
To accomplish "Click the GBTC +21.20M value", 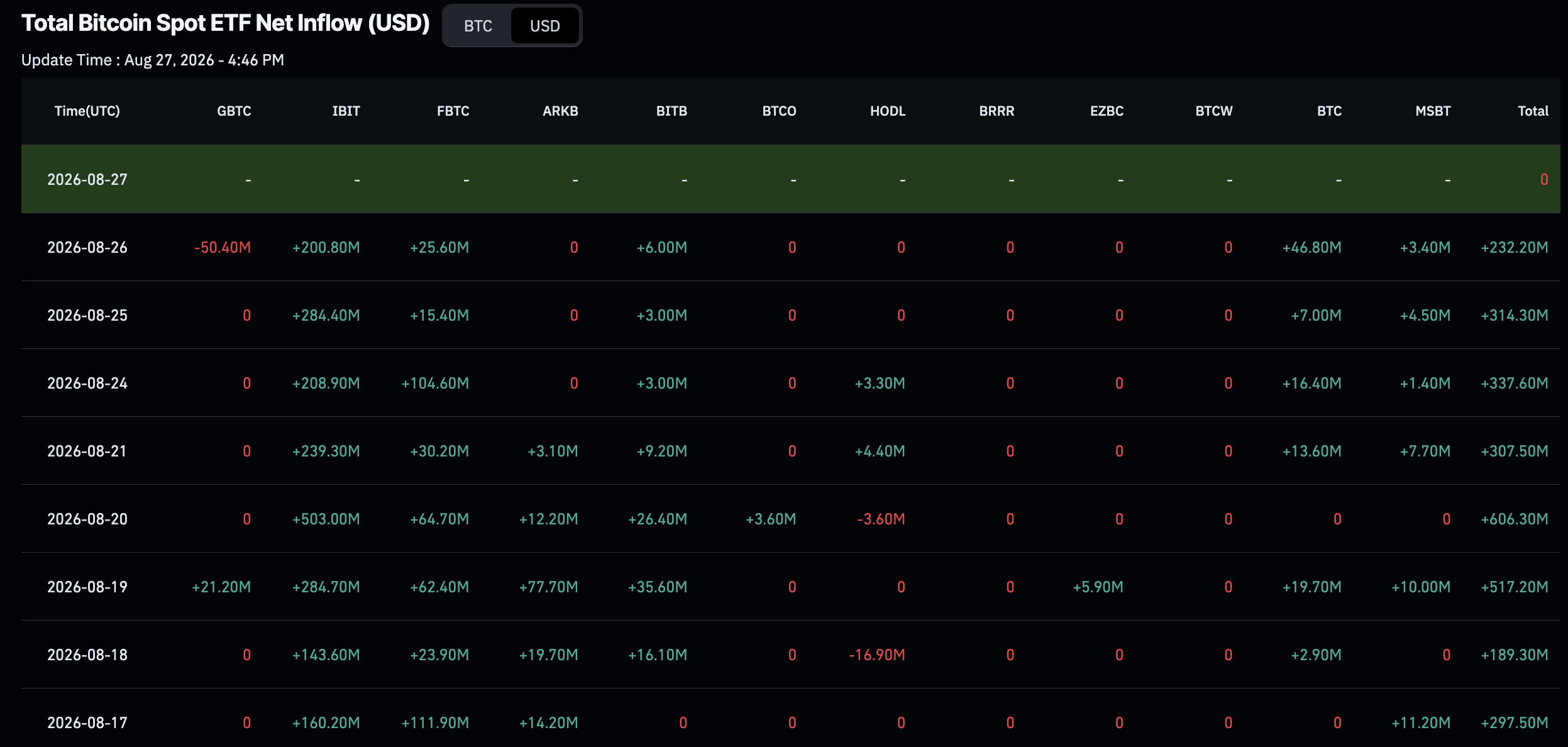I will click(x=221, y=587).
